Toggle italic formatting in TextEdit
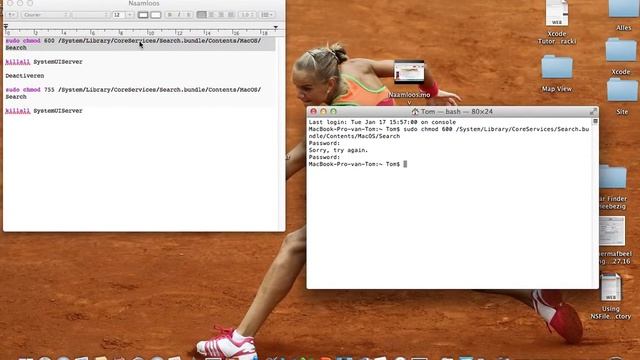Screen dimensions: 640x360 [179, 15]
